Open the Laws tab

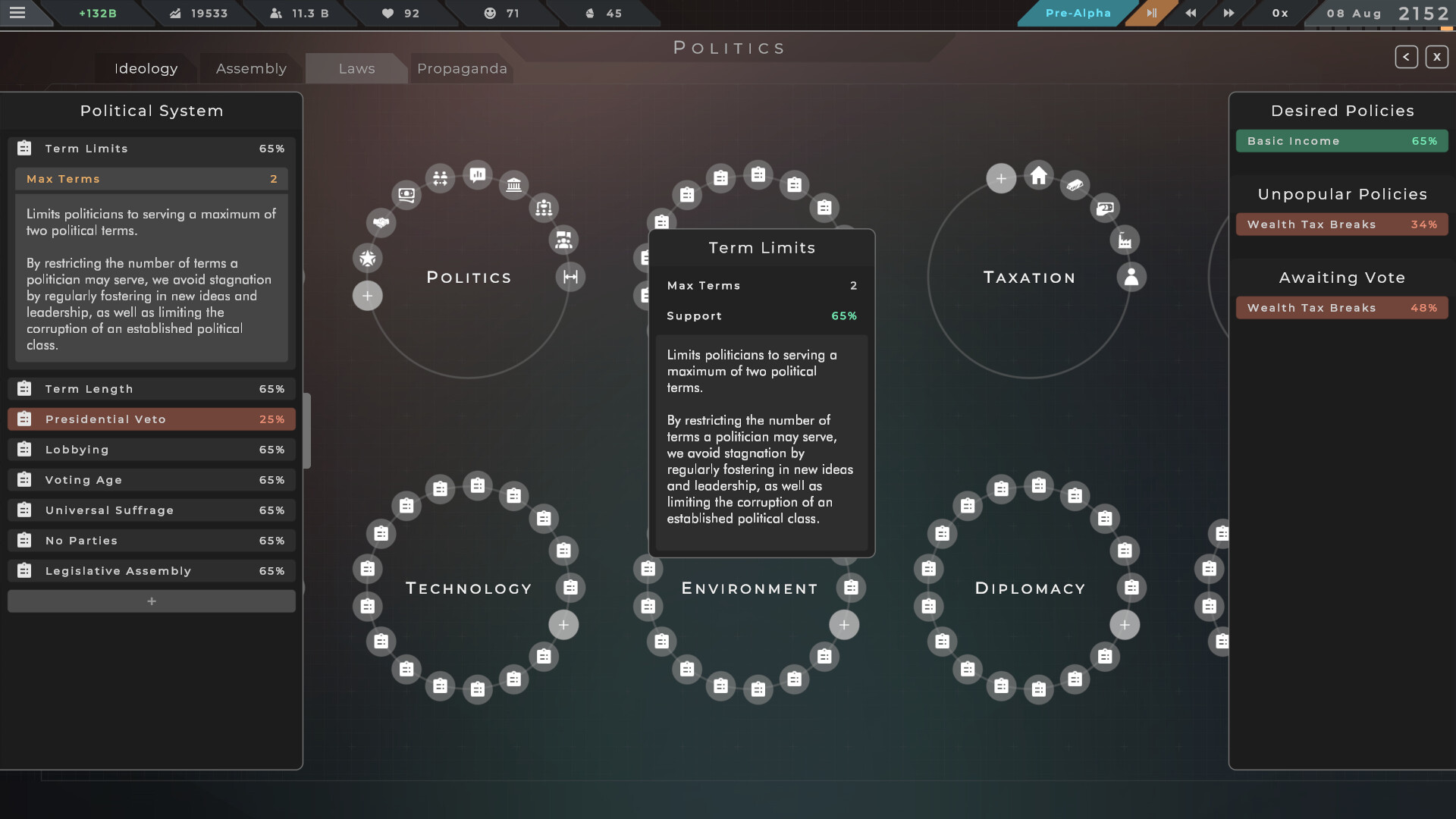click(356, 68)
